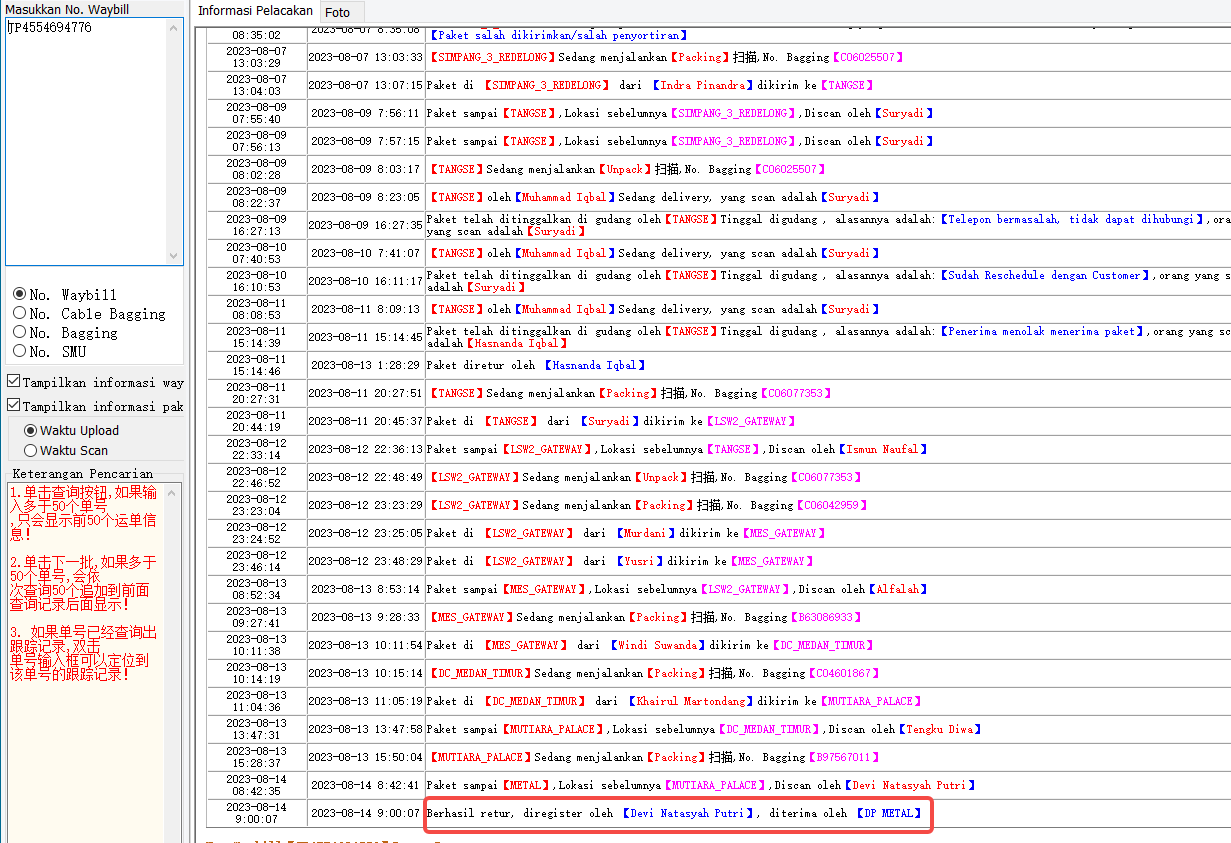The image size is (1231, 843).
Task: Click sender name Windi Suwanda
Action: (658, 645)
